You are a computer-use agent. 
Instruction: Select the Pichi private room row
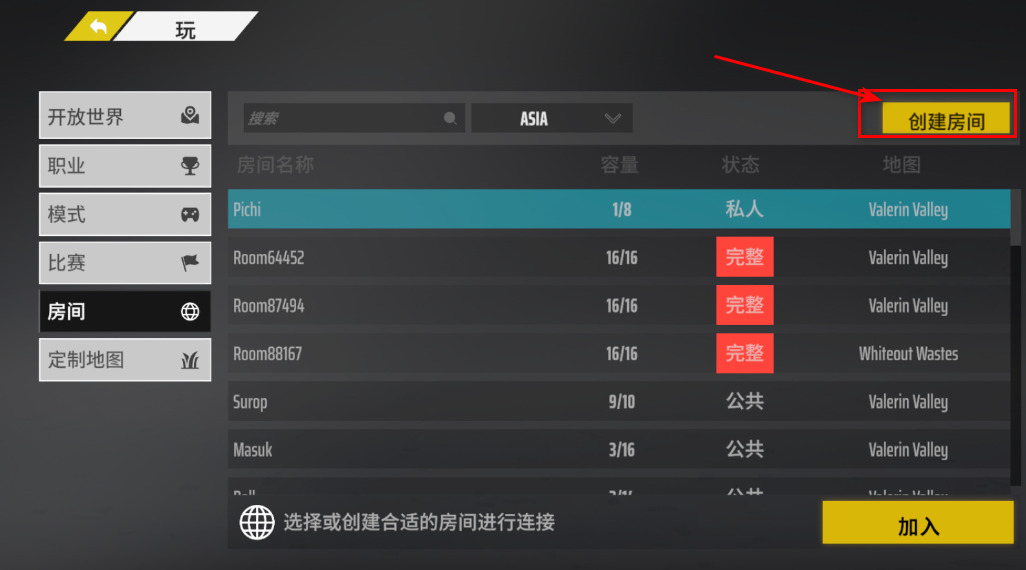[619, 209]
